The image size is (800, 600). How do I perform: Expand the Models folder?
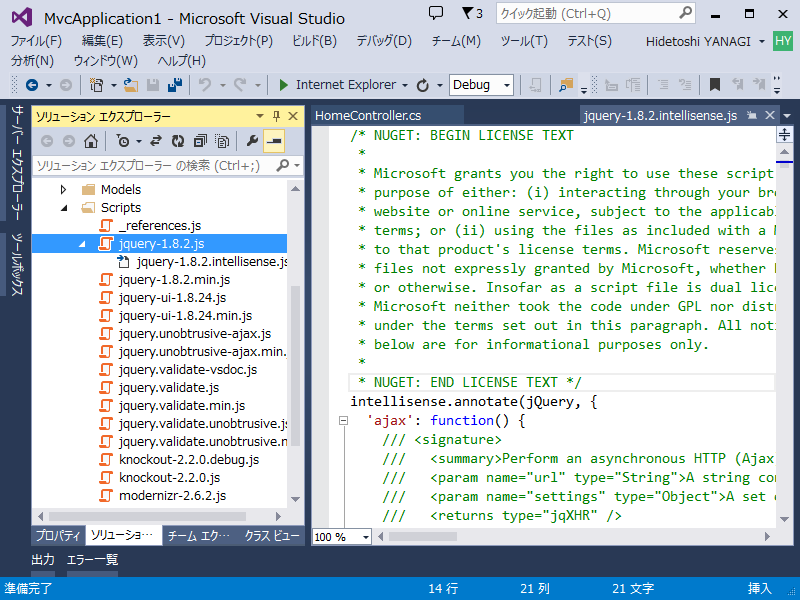[x=63, y=190]
